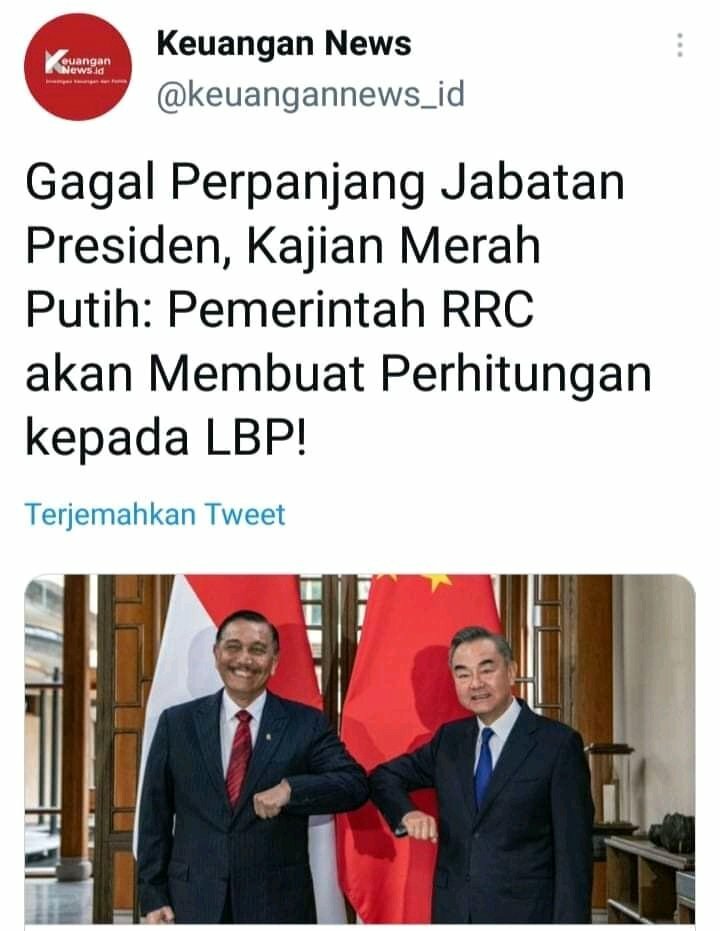
Task: Click the Terjemahkan Tweet link
Action: [155, 514]
